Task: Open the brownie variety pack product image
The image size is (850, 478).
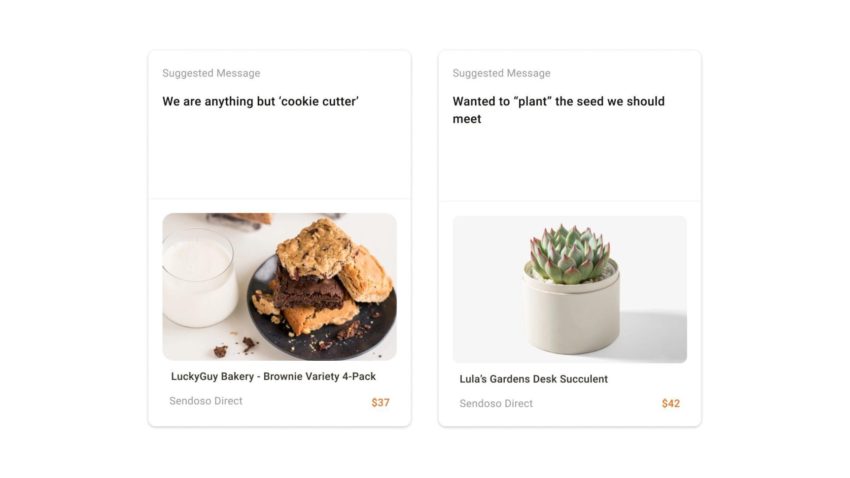Action: pos(279,286)
